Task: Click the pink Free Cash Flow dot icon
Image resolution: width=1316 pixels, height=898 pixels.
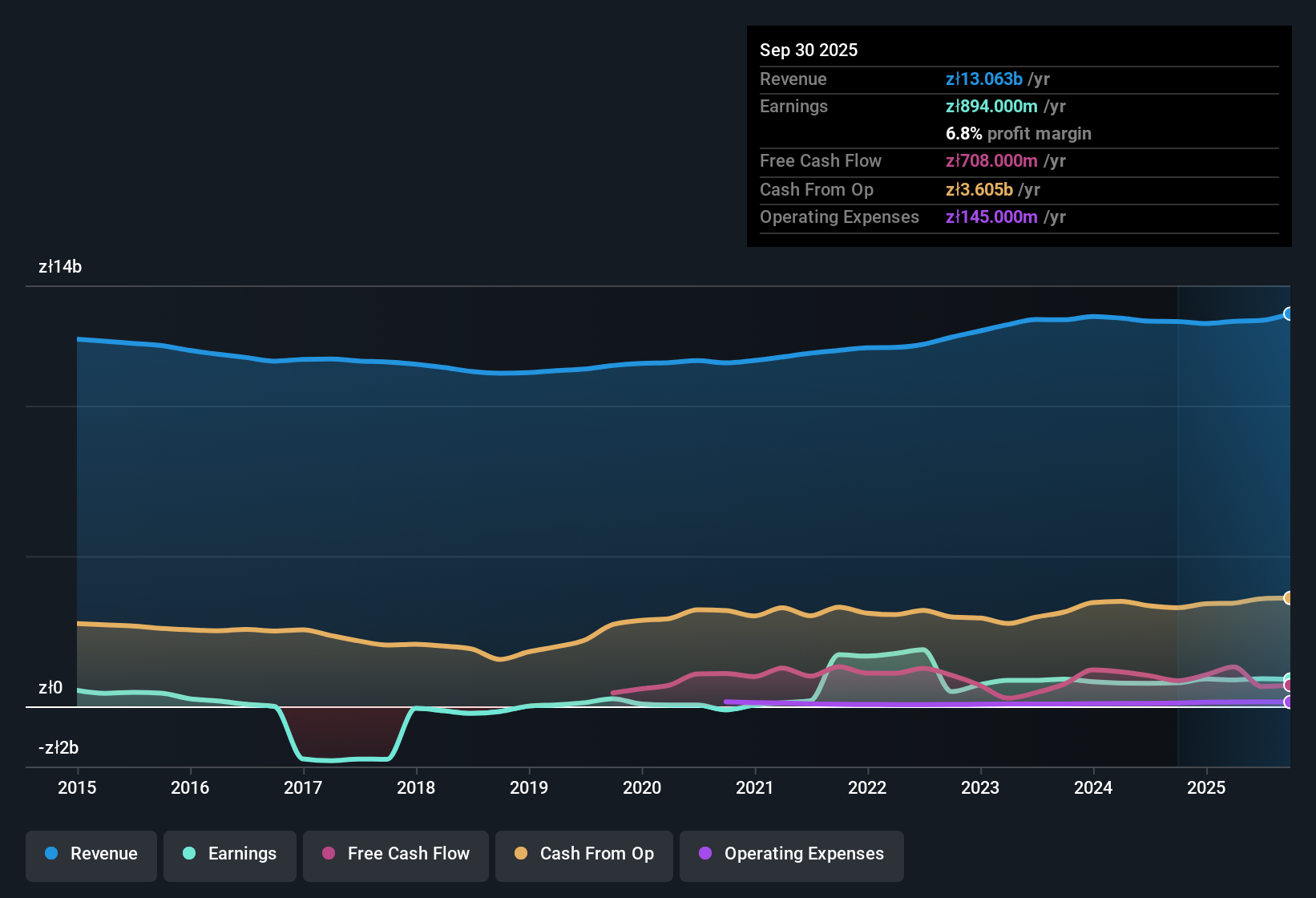Action: click(329, 854)
